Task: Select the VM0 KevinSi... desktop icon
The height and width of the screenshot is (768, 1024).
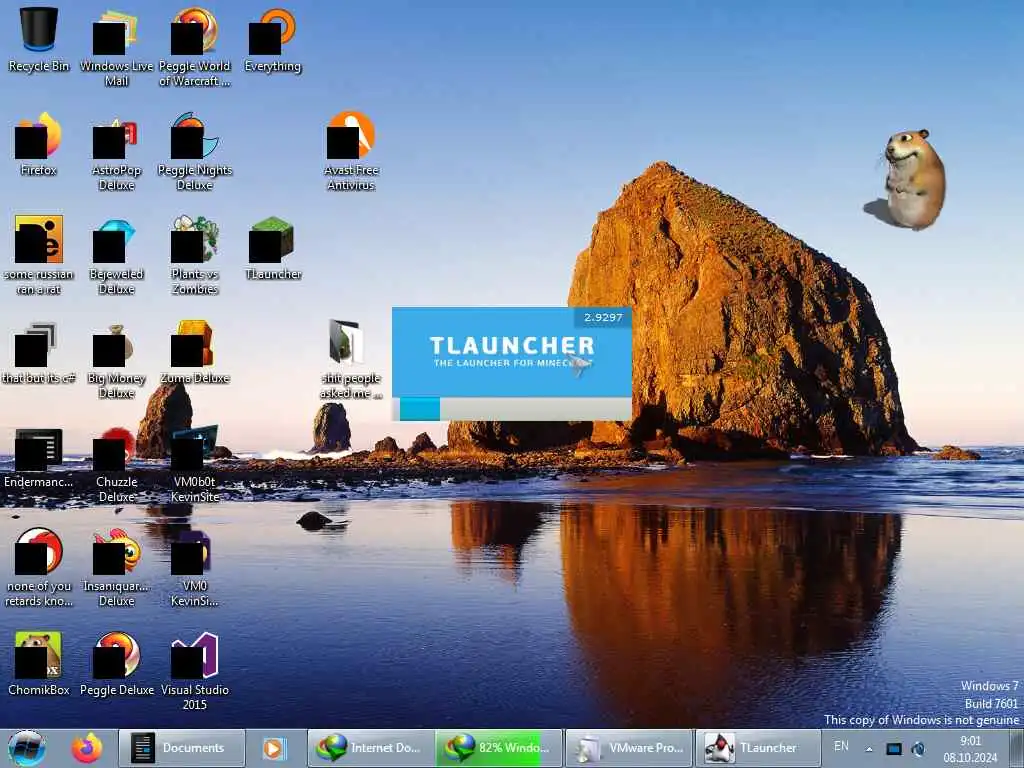Action: click(195, 568)
